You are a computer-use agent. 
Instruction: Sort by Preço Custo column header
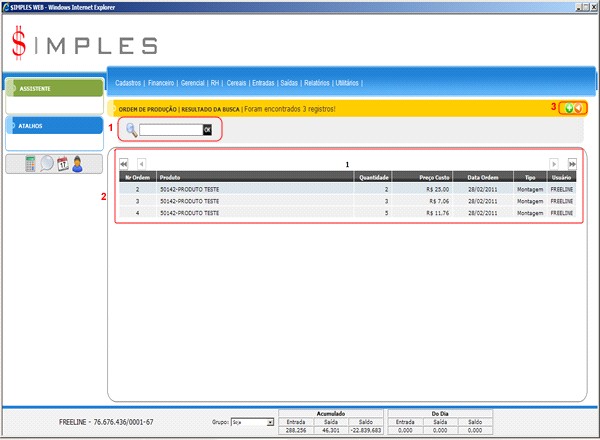coord(422,178)
